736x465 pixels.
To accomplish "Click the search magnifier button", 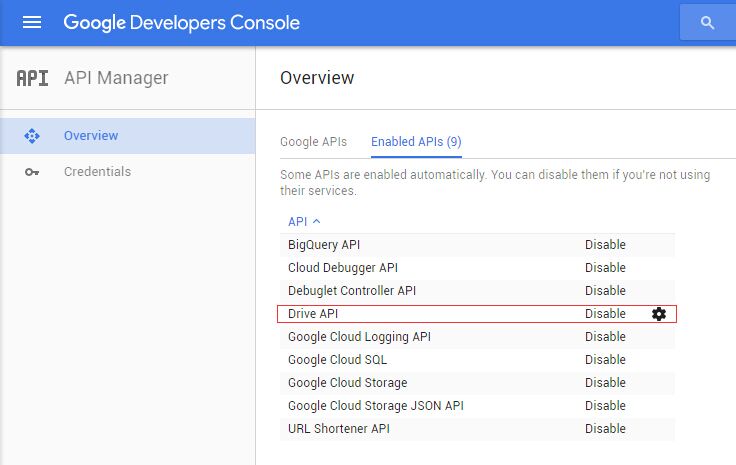I will pos(708,22).
